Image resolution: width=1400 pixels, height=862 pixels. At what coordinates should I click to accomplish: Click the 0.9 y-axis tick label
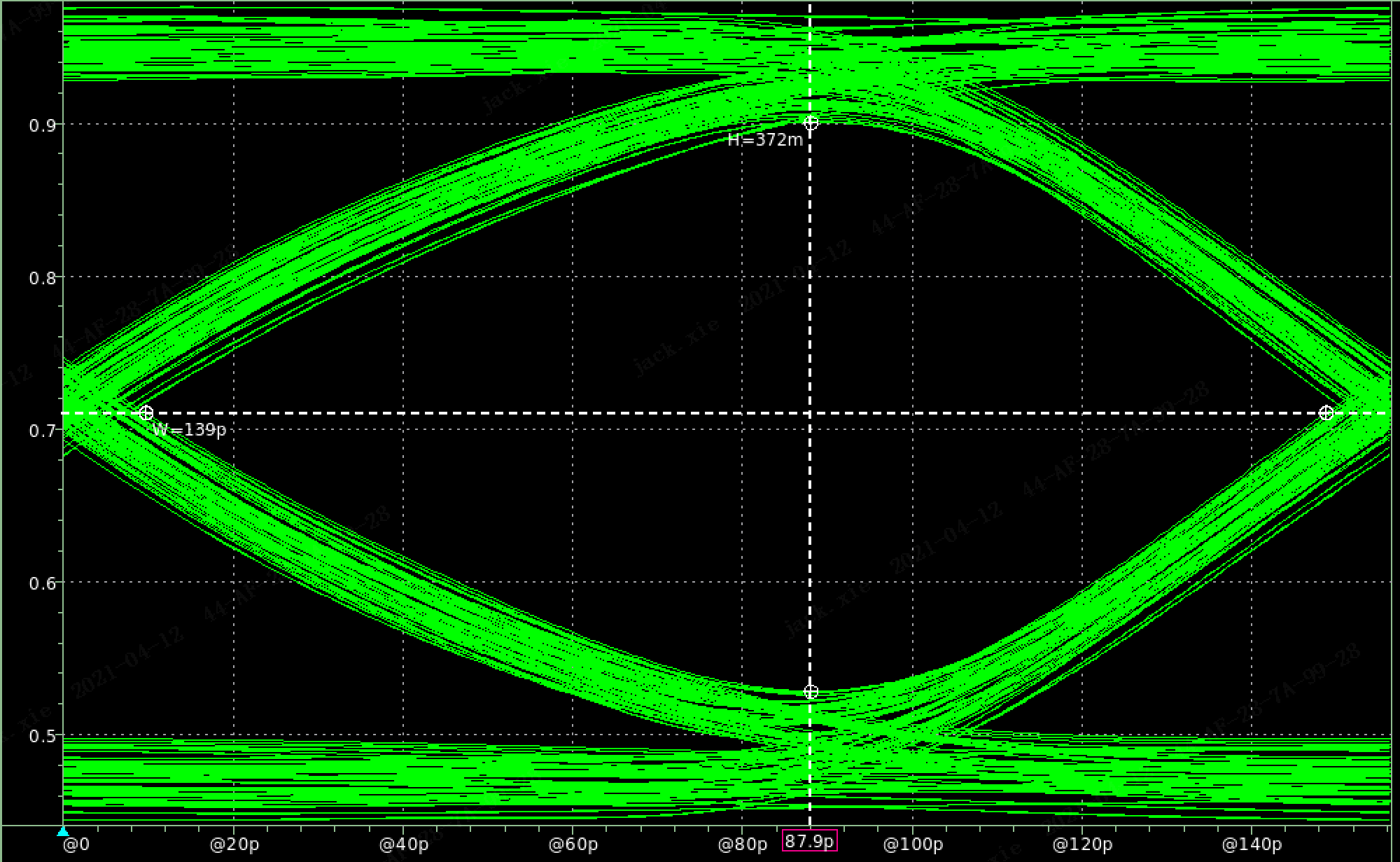pyautogui.click(x=42, y=125)
